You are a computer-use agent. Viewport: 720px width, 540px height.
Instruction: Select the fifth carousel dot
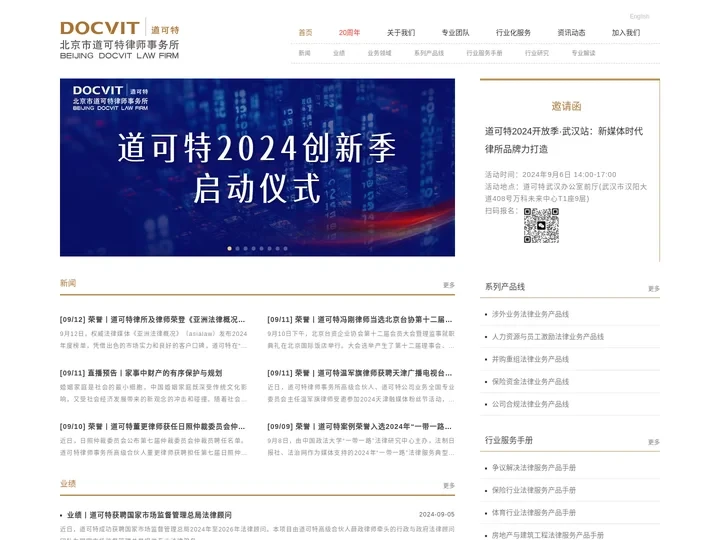[262, 248]
